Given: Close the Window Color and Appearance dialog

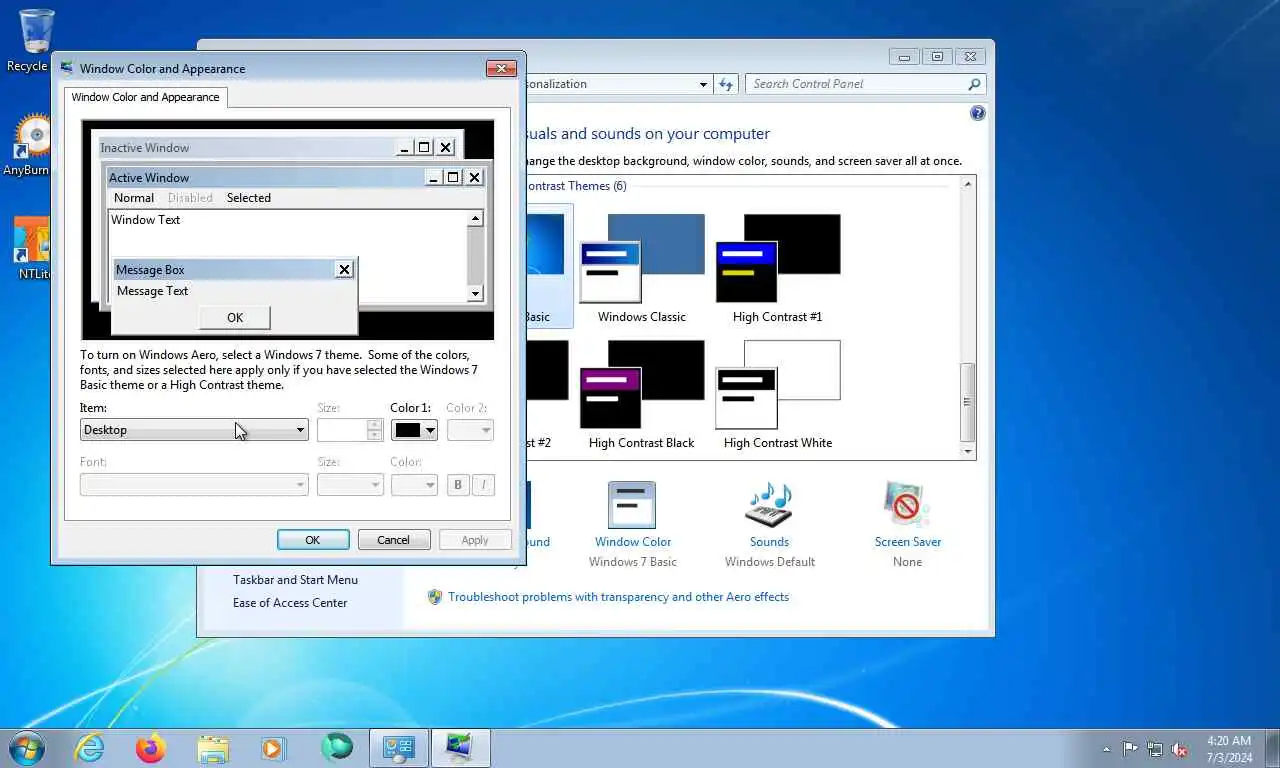Looking at the screenshot, I should (501, 68).
